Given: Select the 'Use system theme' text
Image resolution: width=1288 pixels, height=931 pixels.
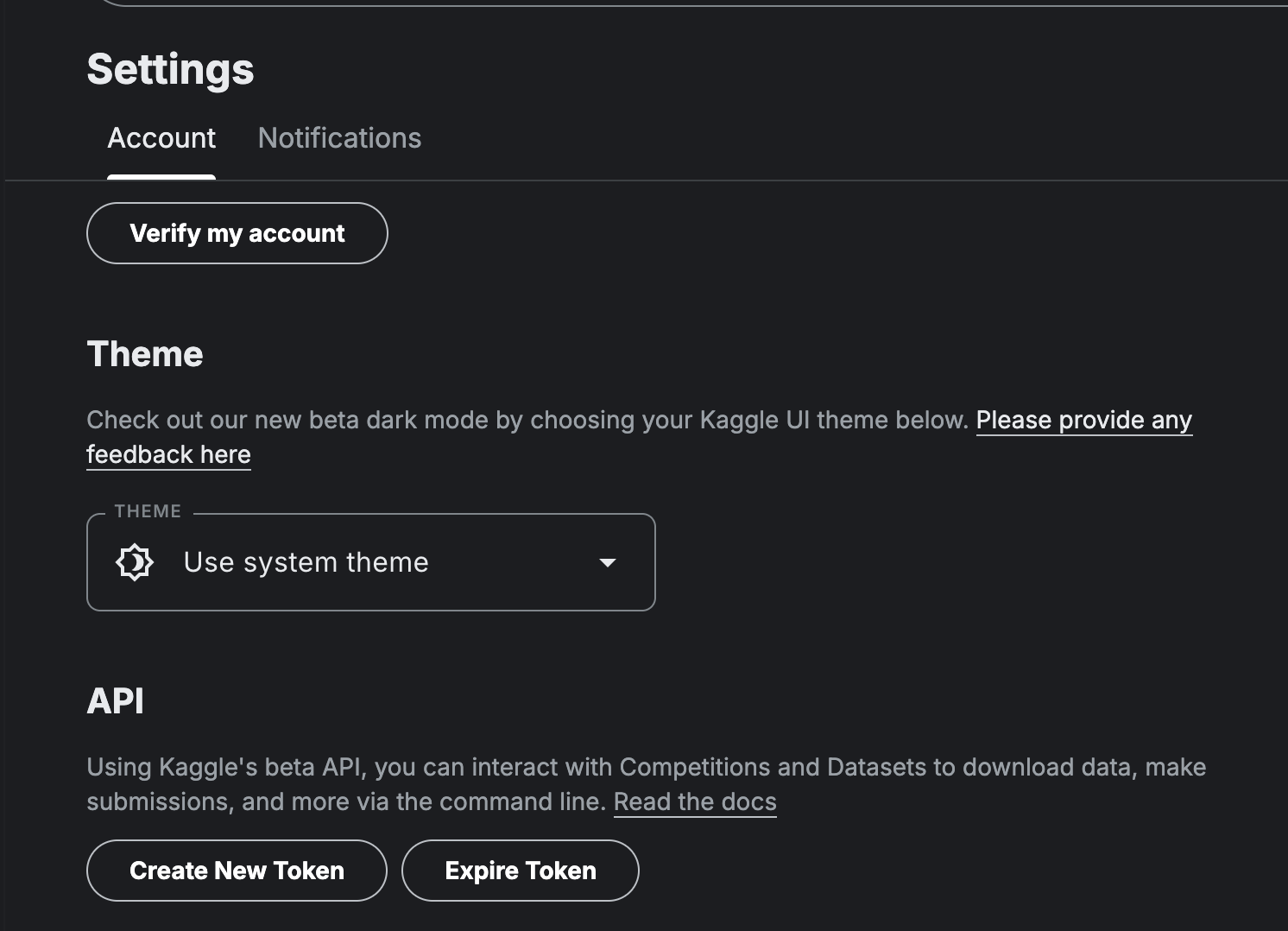Looking at the screenshot, I should pos(306,562).
